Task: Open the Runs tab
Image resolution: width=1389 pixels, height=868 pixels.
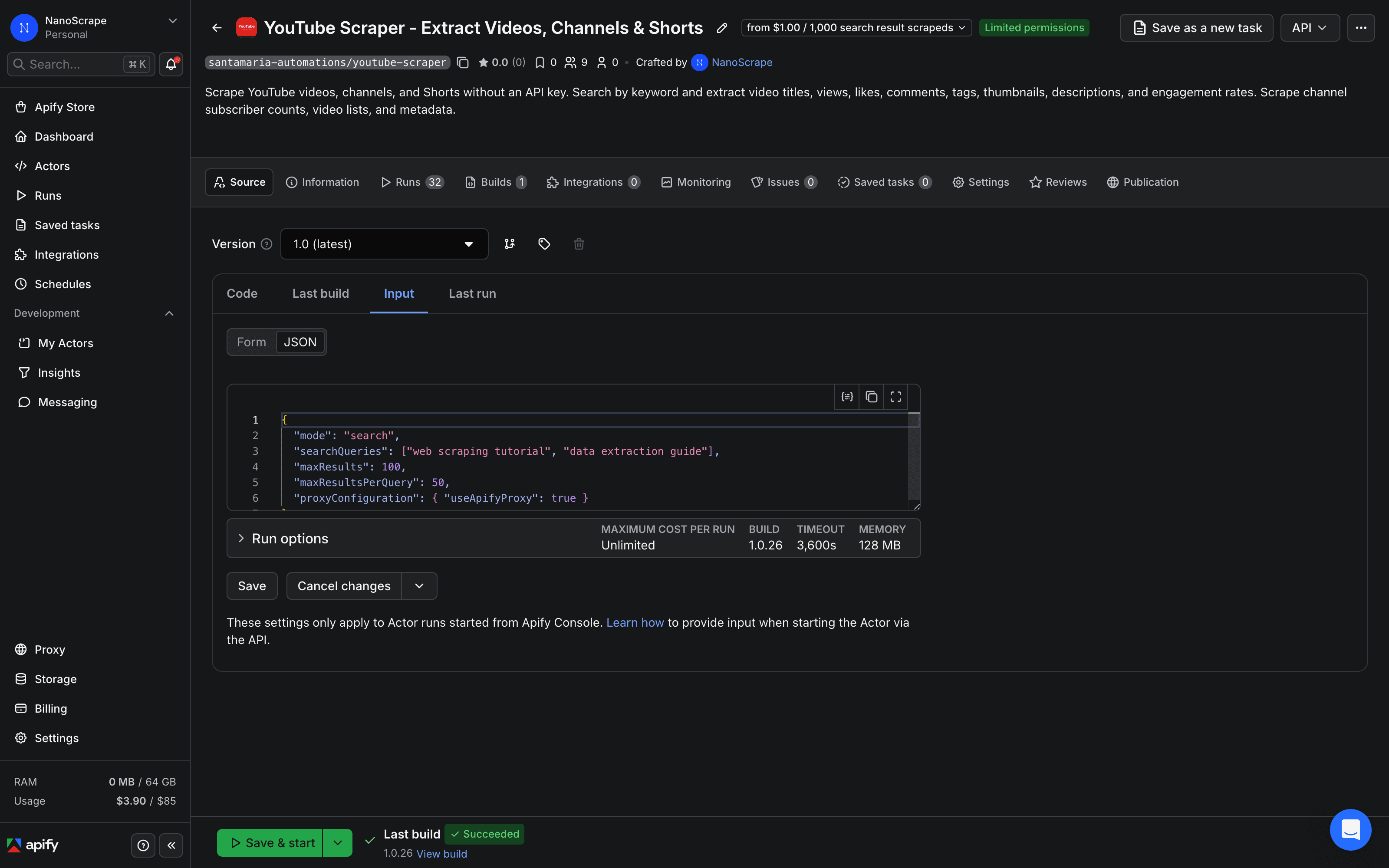Action: click(x=412, y=182)
